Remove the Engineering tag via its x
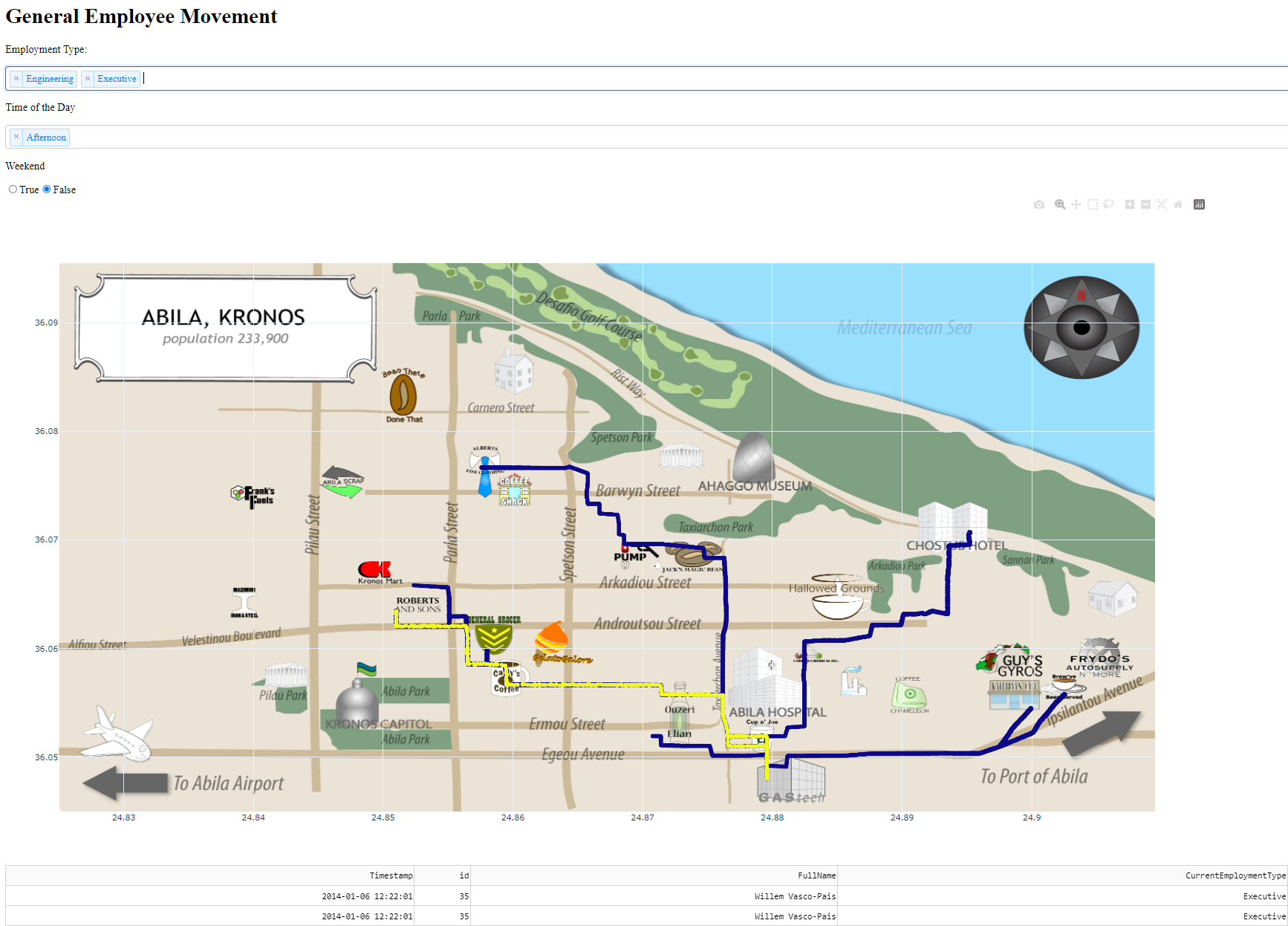 pyautogui.click(x=16, y=79)
